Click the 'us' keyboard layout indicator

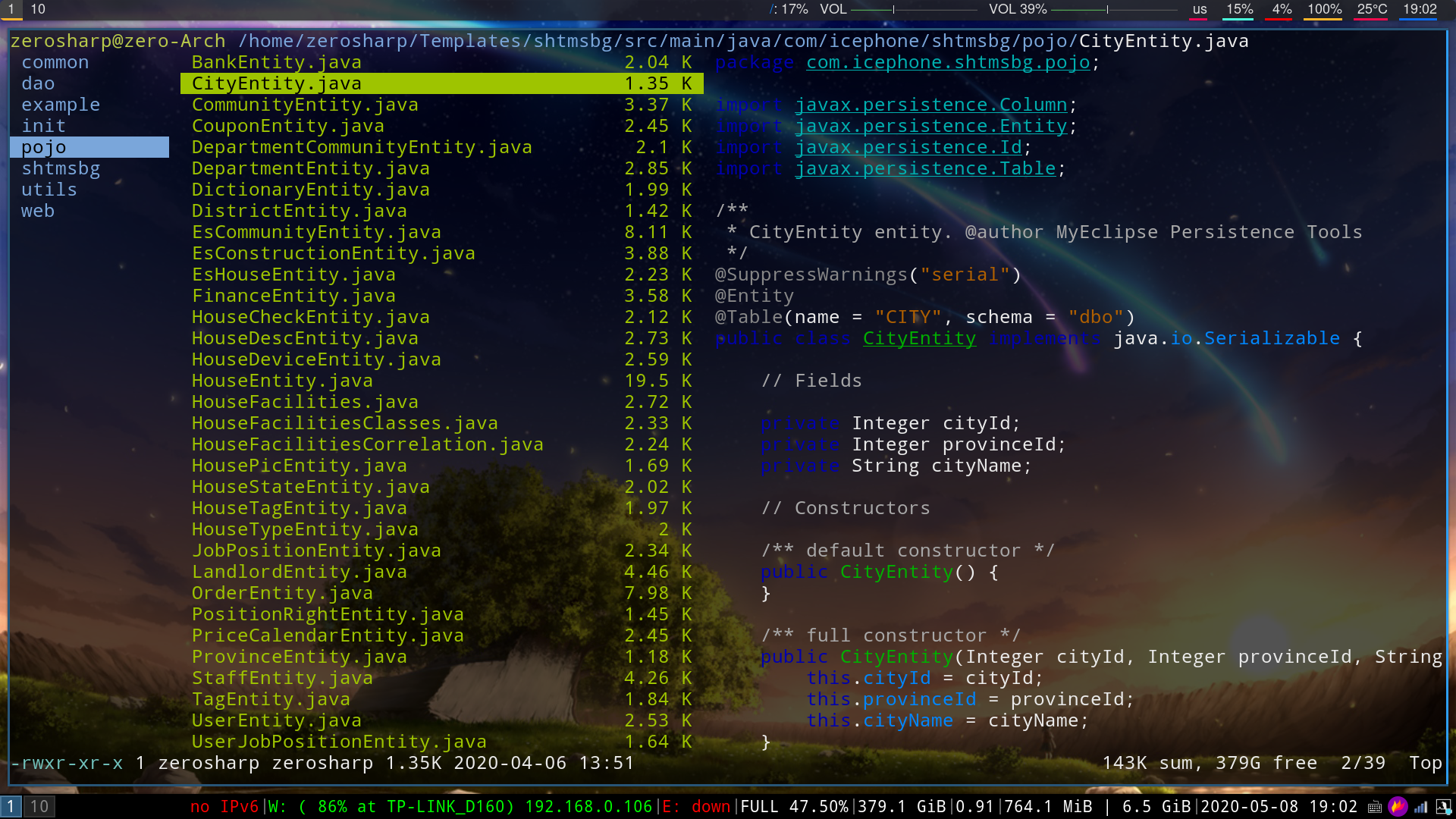[1199, 10]
